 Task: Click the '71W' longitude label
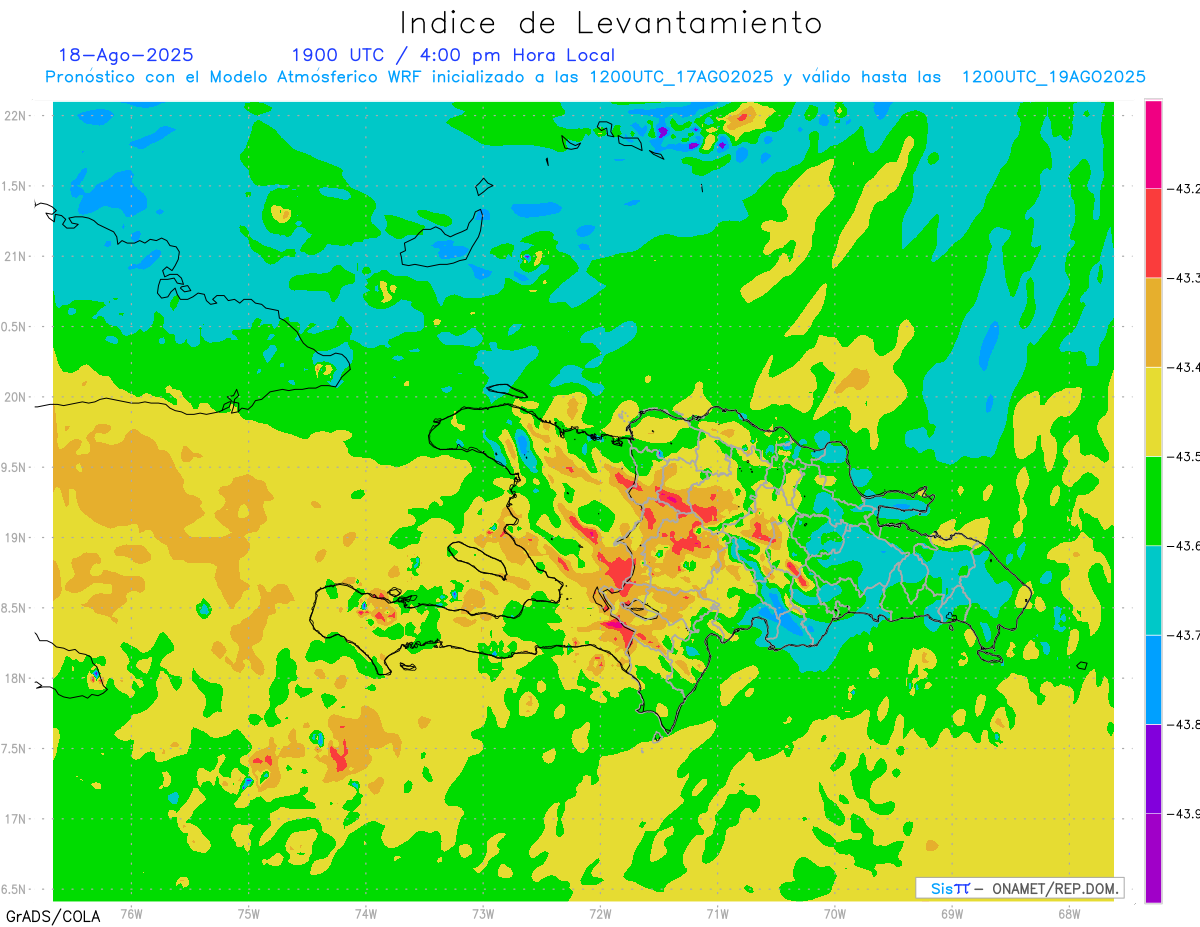point(717,913)
